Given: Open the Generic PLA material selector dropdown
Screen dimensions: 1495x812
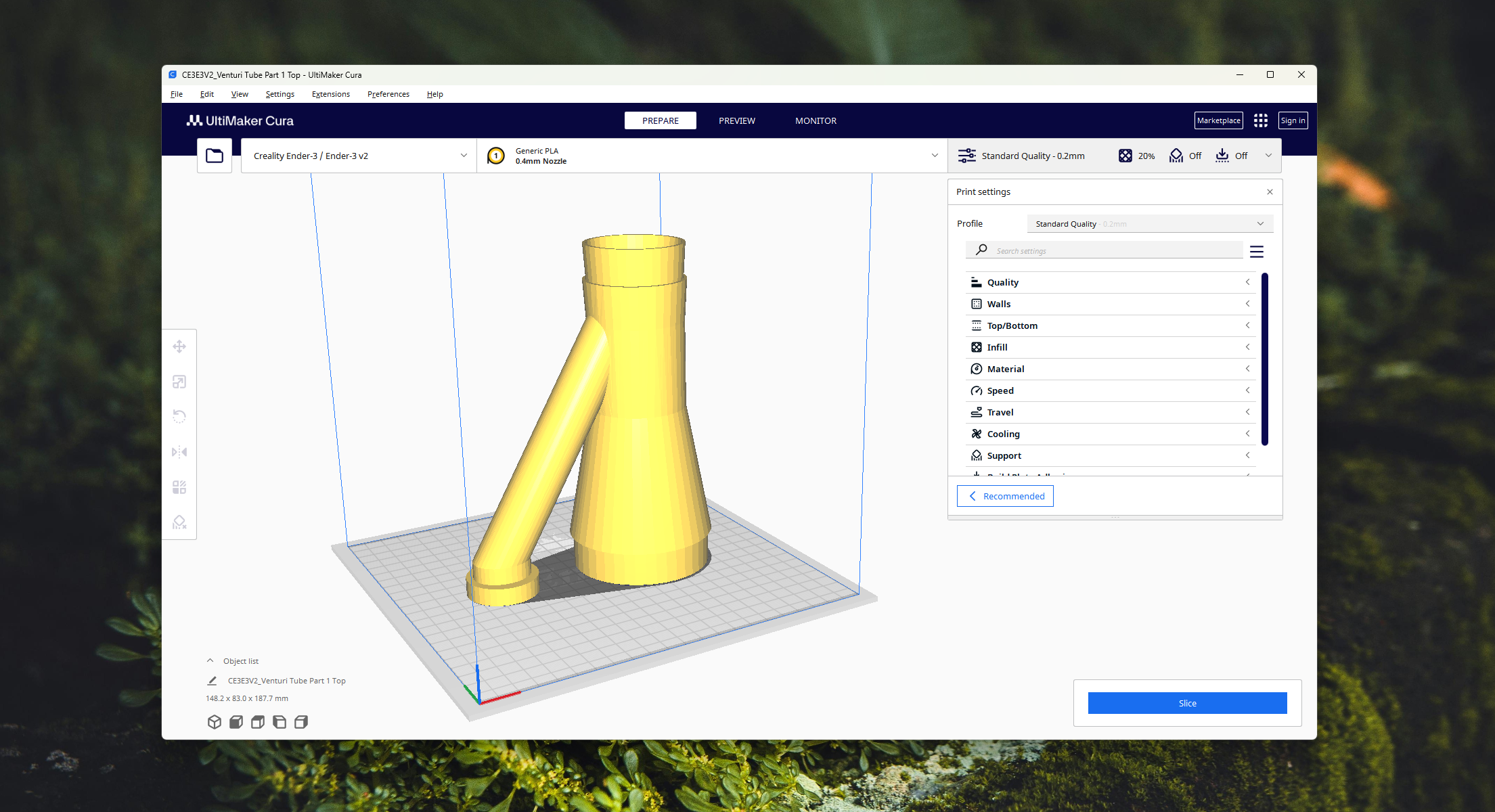Looking at the screenshot, I should click(x=712, y=156).
